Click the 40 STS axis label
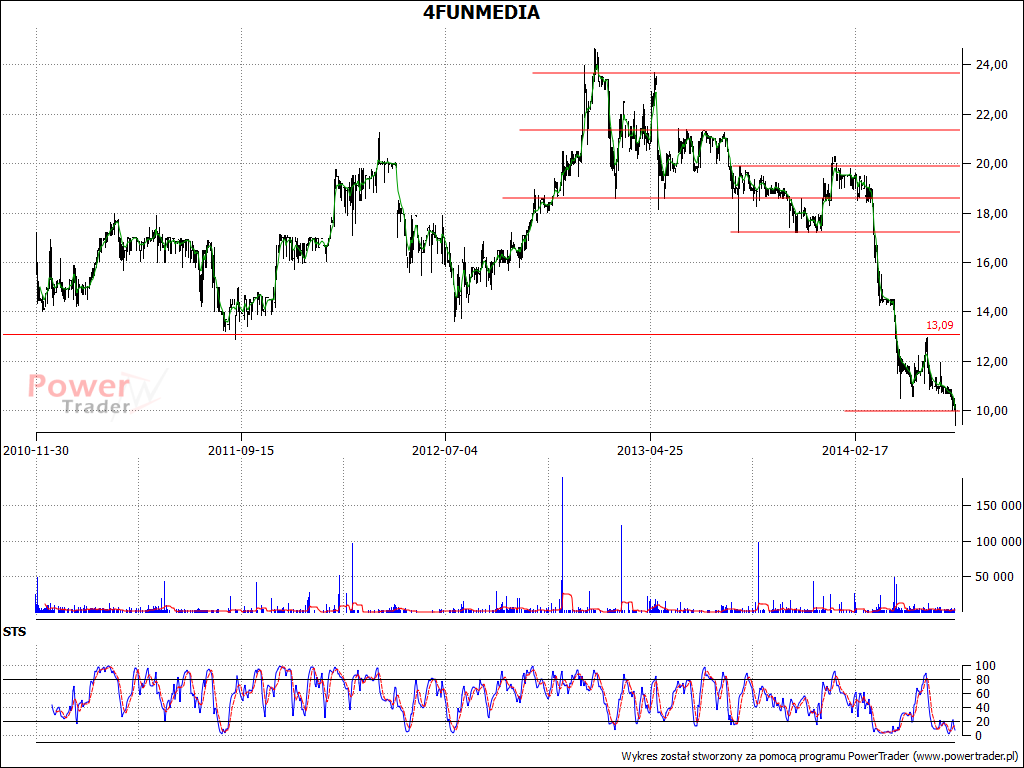Viewport: 1024px width, 768px height. [x=982, y=708]
